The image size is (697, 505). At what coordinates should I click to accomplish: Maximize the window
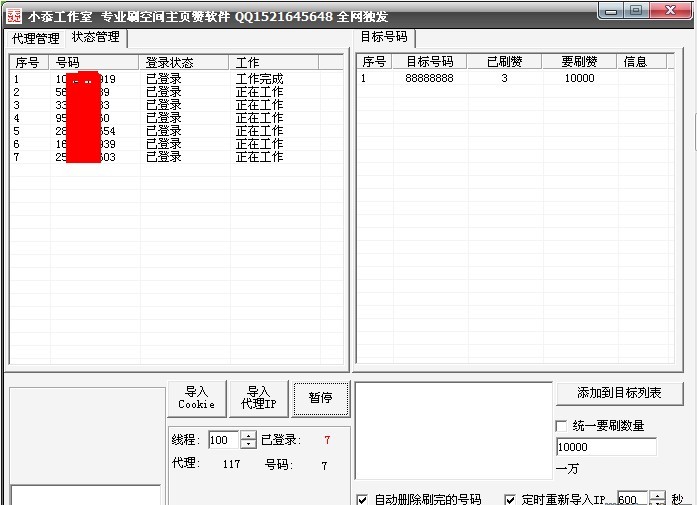click(x=636, y=10)
